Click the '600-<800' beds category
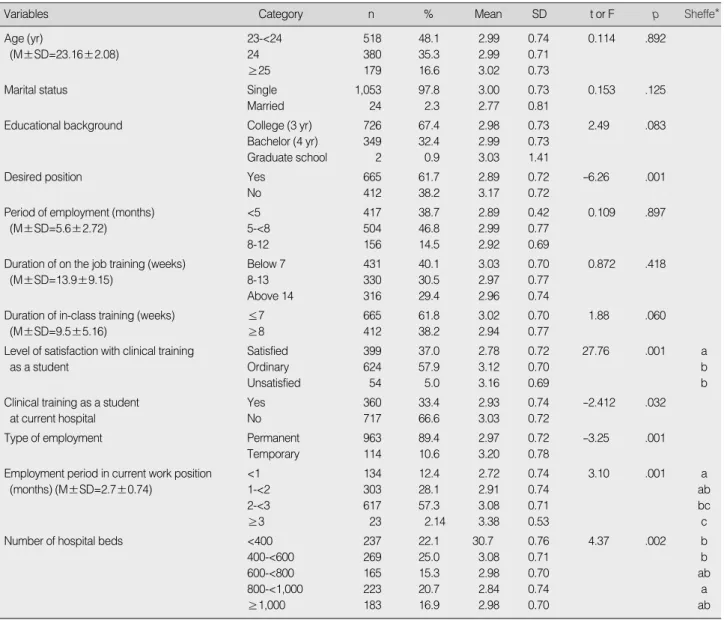The width and height of the screenshot is (724, 620). click(x=271, y=573)
